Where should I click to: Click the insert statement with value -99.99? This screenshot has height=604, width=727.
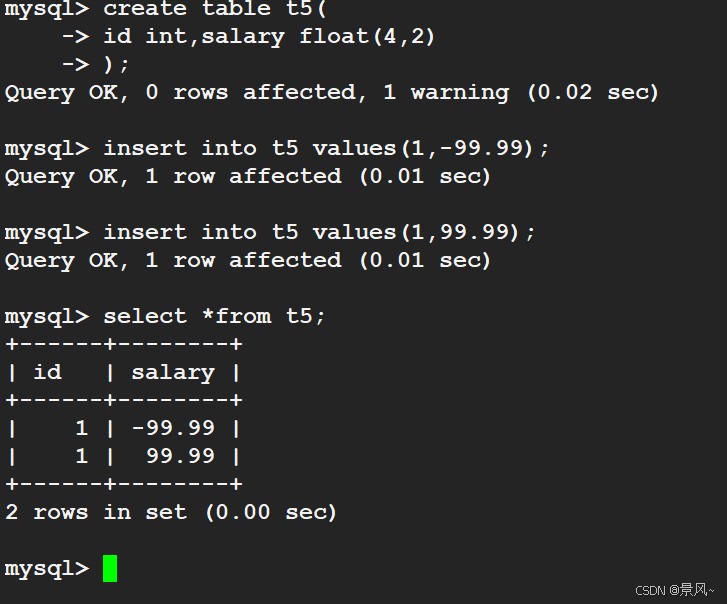326,148
